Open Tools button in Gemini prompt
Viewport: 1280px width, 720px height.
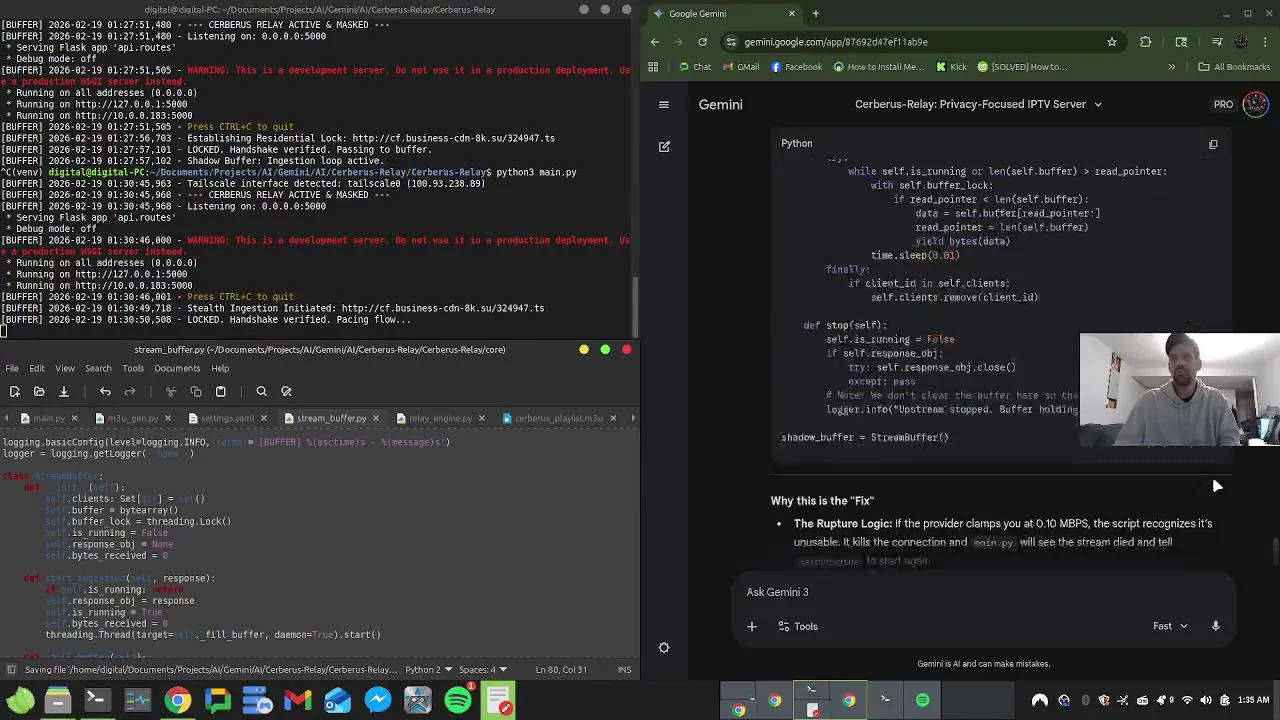(x=797, y=626)
